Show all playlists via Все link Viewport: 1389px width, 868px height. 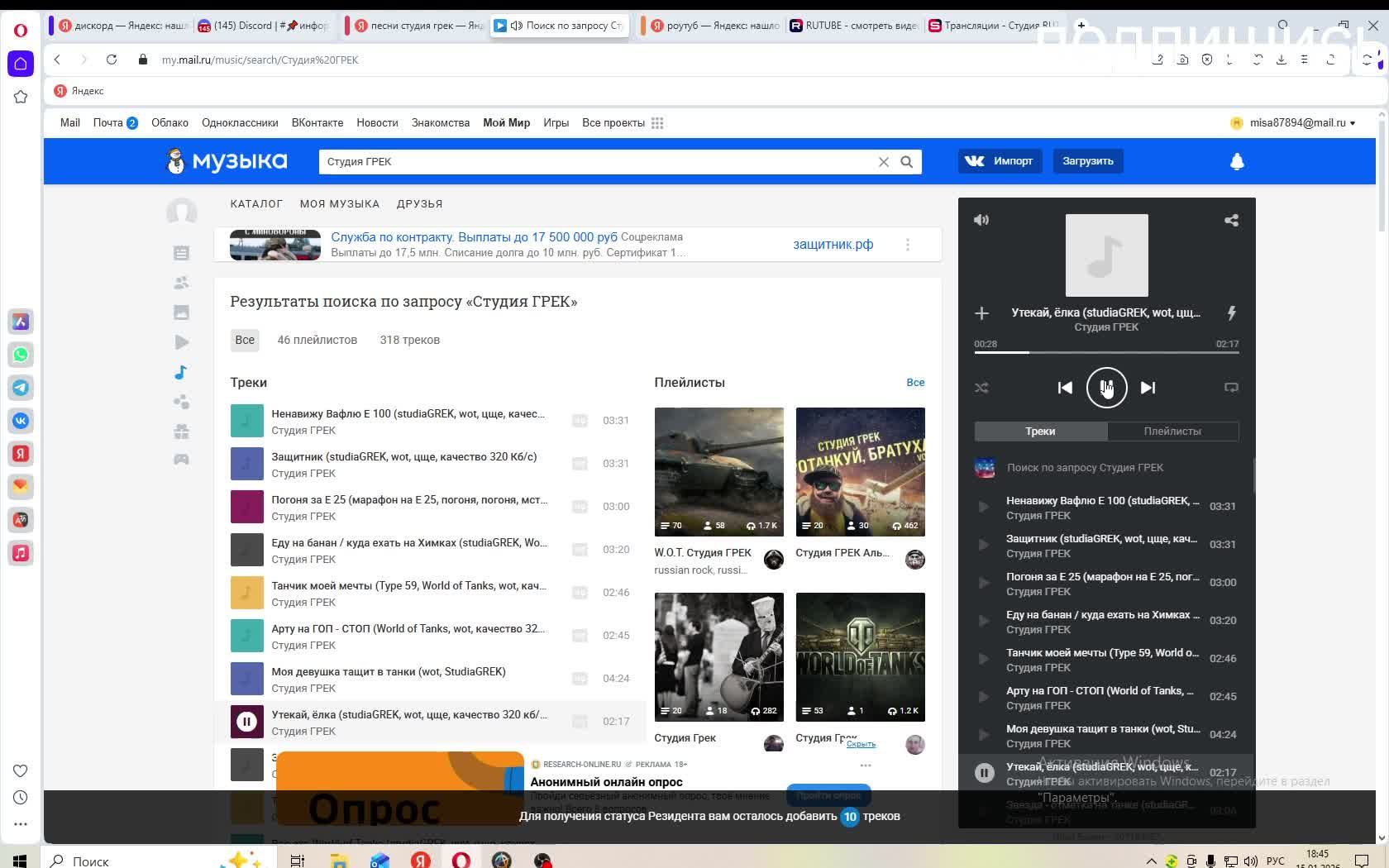pyautogui.click(x=915, y=383)
